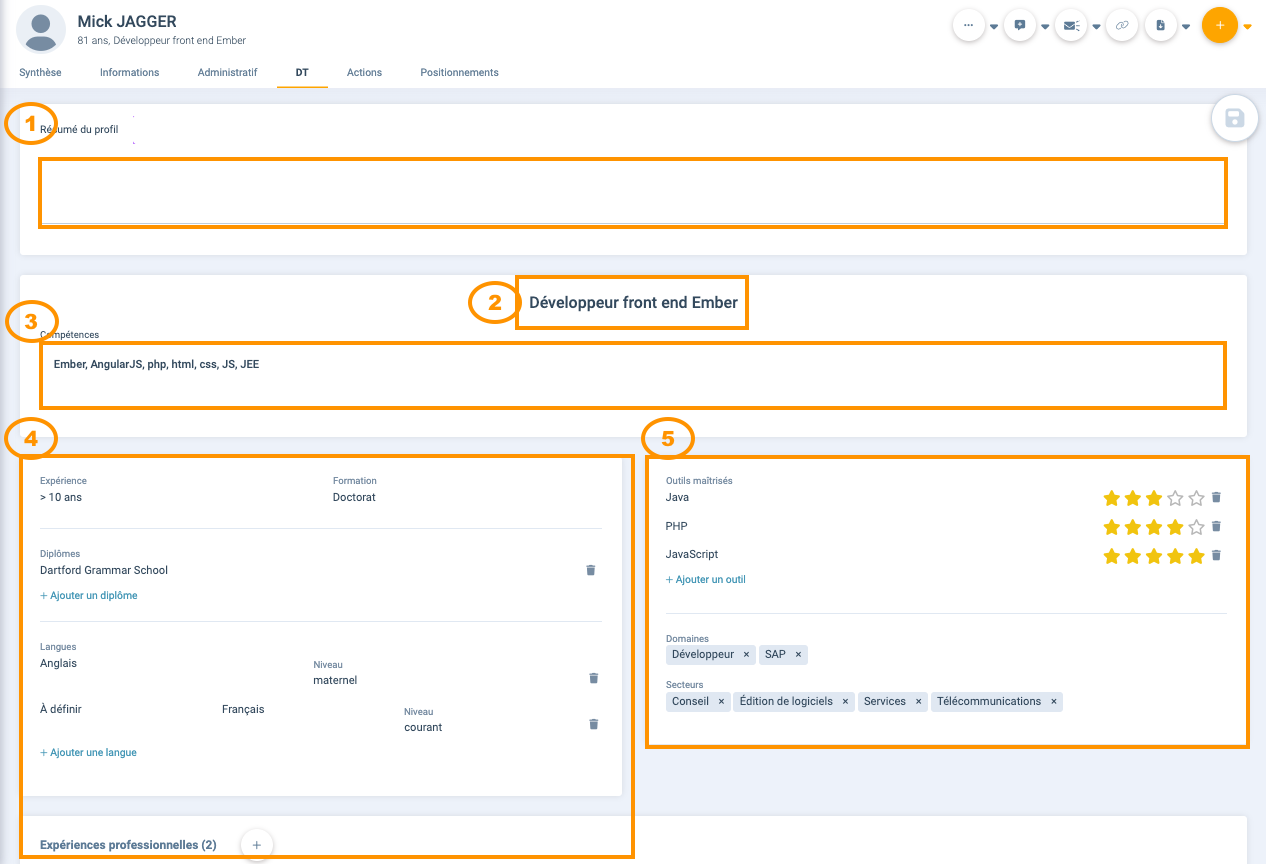Delete the JavaScript tool with trash icon
This screenshot has height=864, width=1266.
(1216, 555)
